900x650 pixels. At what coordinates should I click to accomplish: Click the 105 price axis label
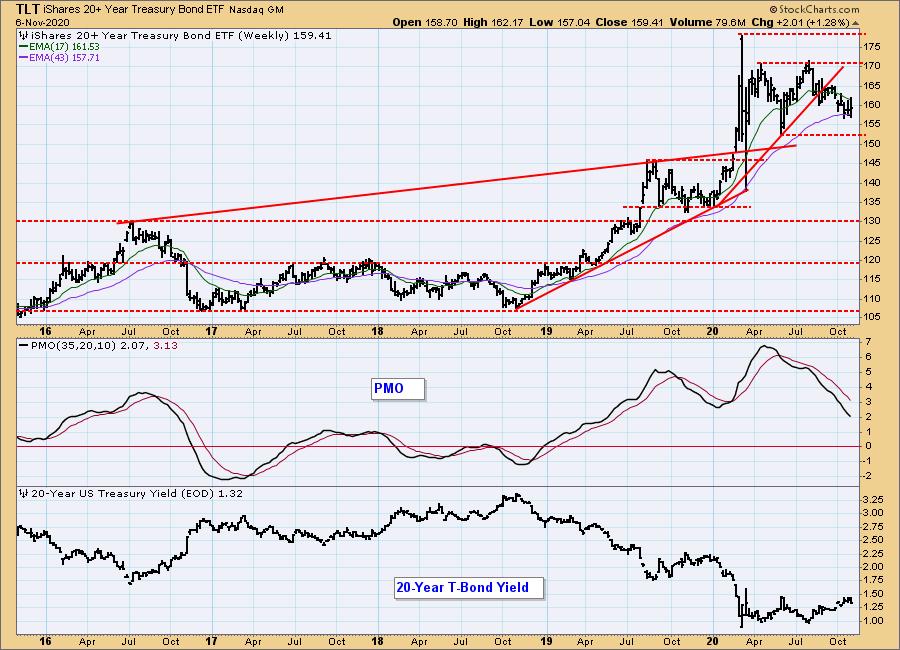(x=872, y=318)
